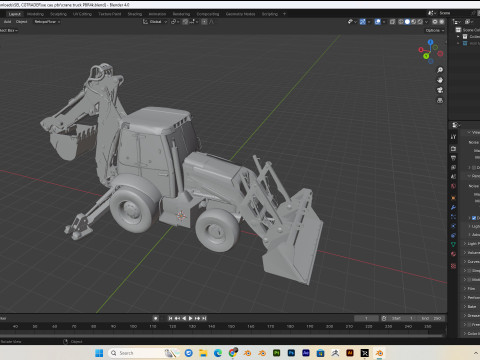Open the Particles properties tab
This screenshot has width=480, height=360.
453,217
